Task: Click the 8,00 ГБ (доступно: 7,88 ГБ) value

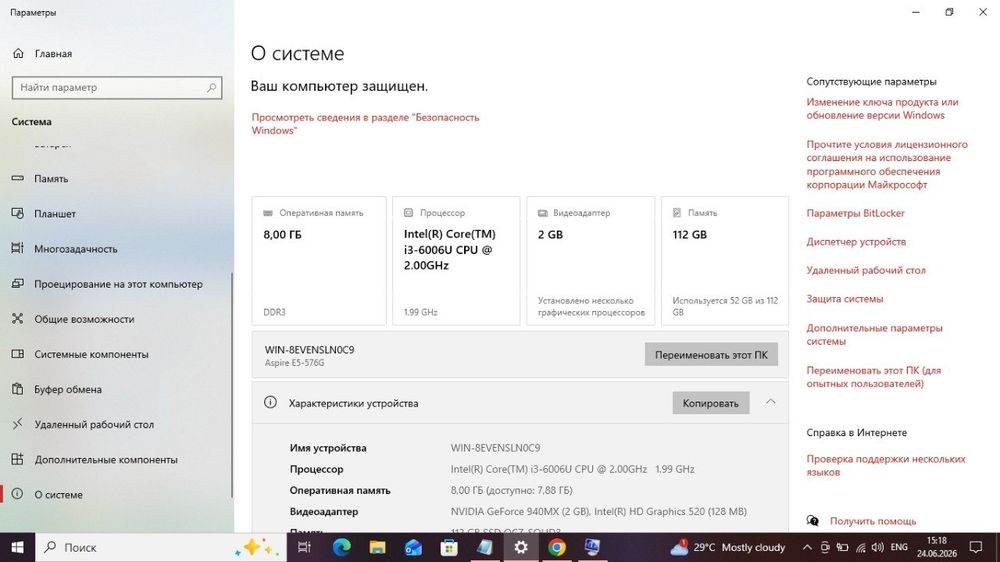Action: click(511, 491)
